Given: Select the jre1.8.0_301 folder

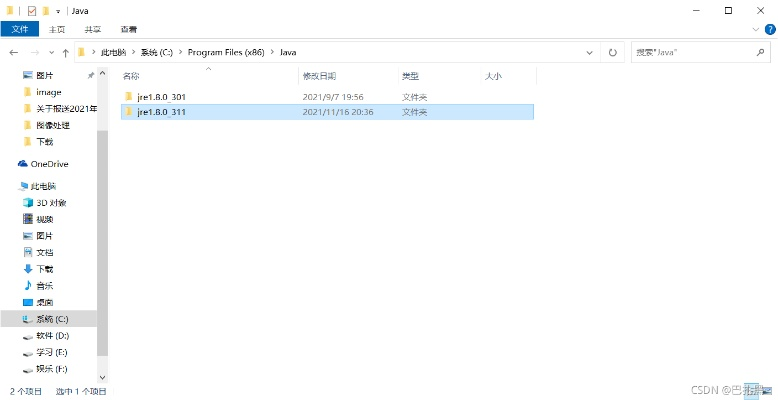Looking at the screenshot, I should (x=161, y=97).
